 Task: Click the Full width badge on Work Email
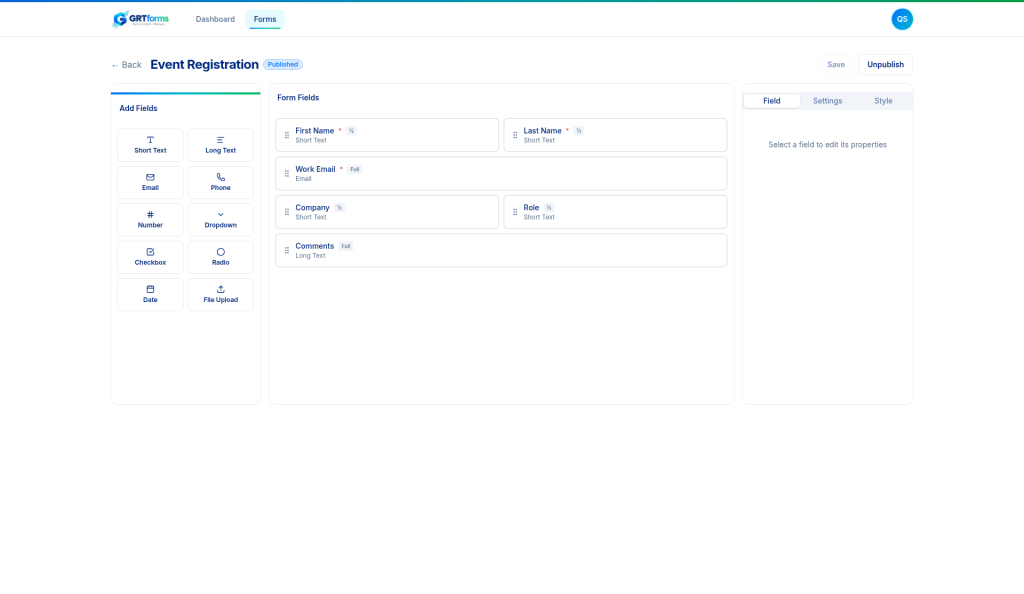[355, 169]
